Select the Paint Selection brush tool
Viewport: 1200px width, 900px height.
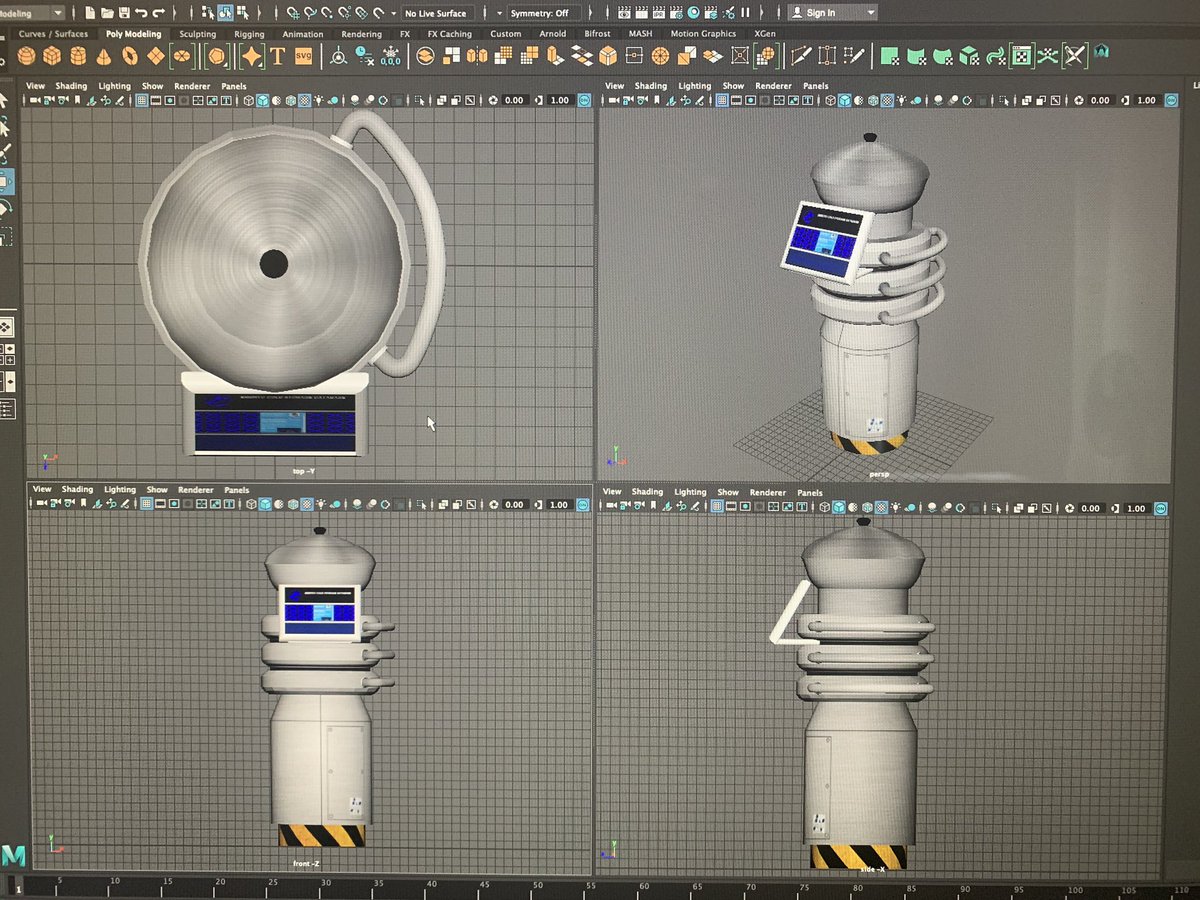click(x=5, y=153)
